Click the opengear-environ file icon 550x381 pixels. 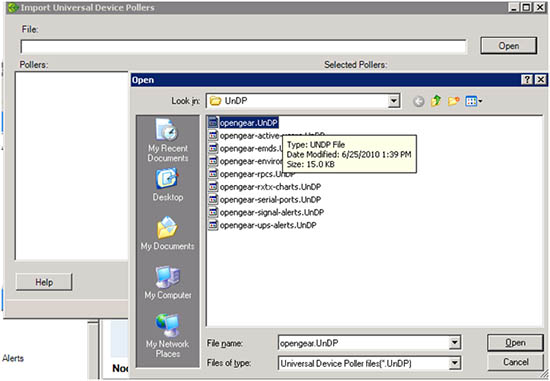(x=213, y=161)
